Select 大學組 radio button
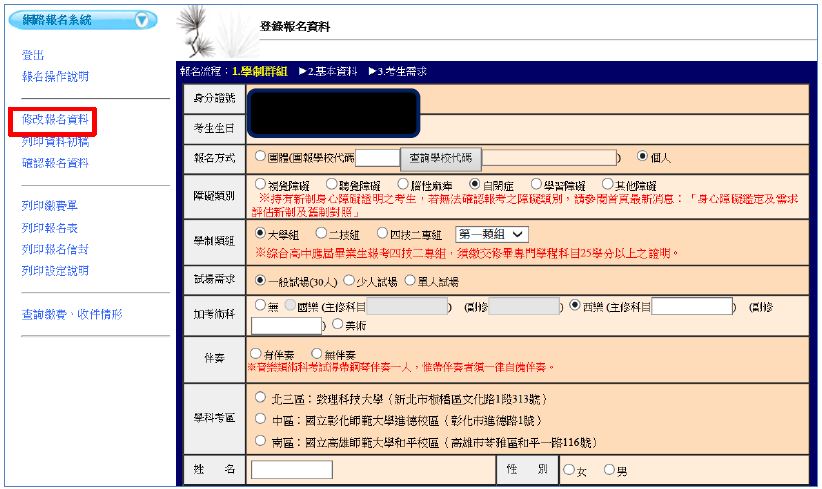Image resolution: width=822 pixels, height=489 pixels. [x=261, y=233]
